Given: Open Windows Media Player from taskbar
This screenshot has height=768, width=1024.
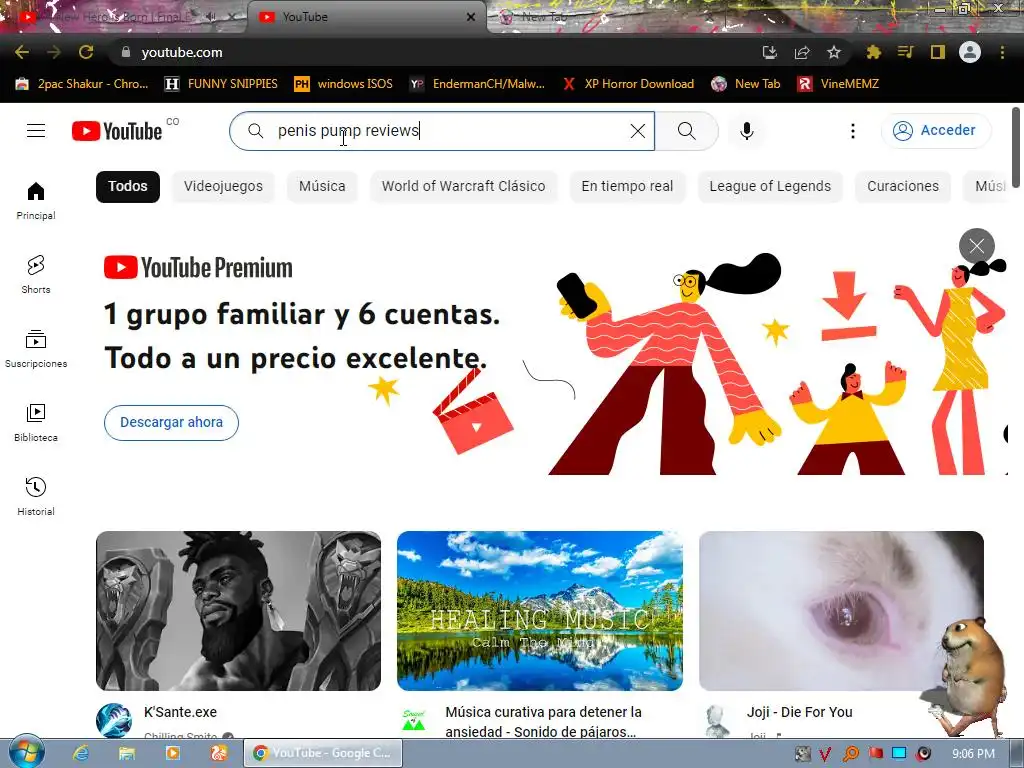Looking at the screenshot, I should pyautogui.click(x=172, y=753).
